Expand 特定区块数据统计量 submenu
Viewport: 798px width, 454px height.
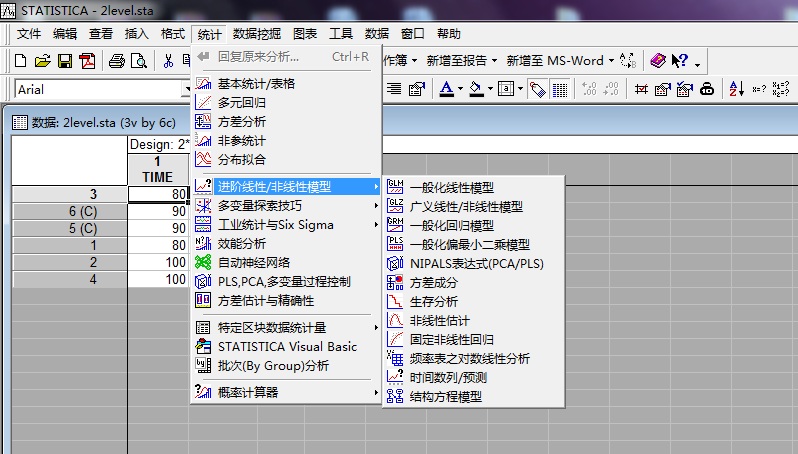tap(287, 328)
